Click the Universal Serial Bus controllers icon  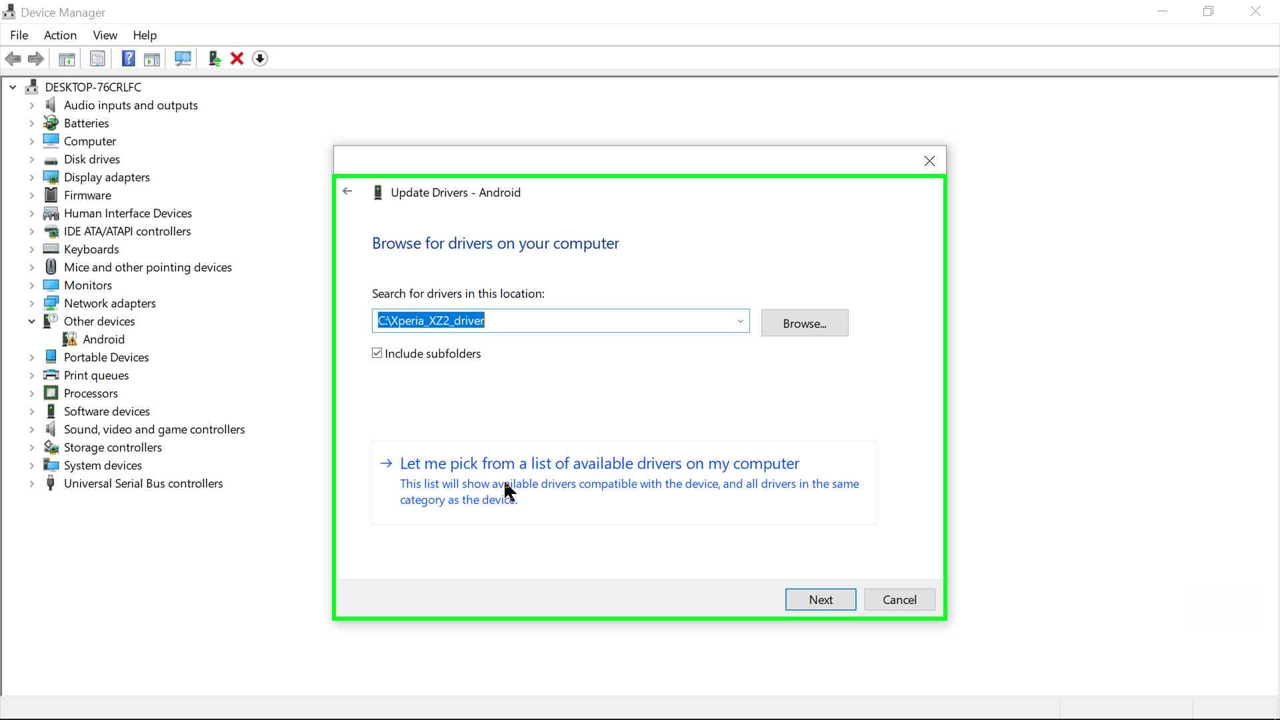(x=51, y=483)
